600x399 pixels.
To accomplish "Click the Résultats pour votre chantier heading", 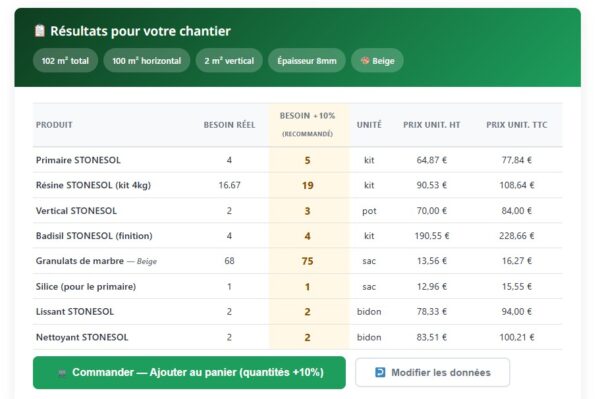I will (140, 31).
